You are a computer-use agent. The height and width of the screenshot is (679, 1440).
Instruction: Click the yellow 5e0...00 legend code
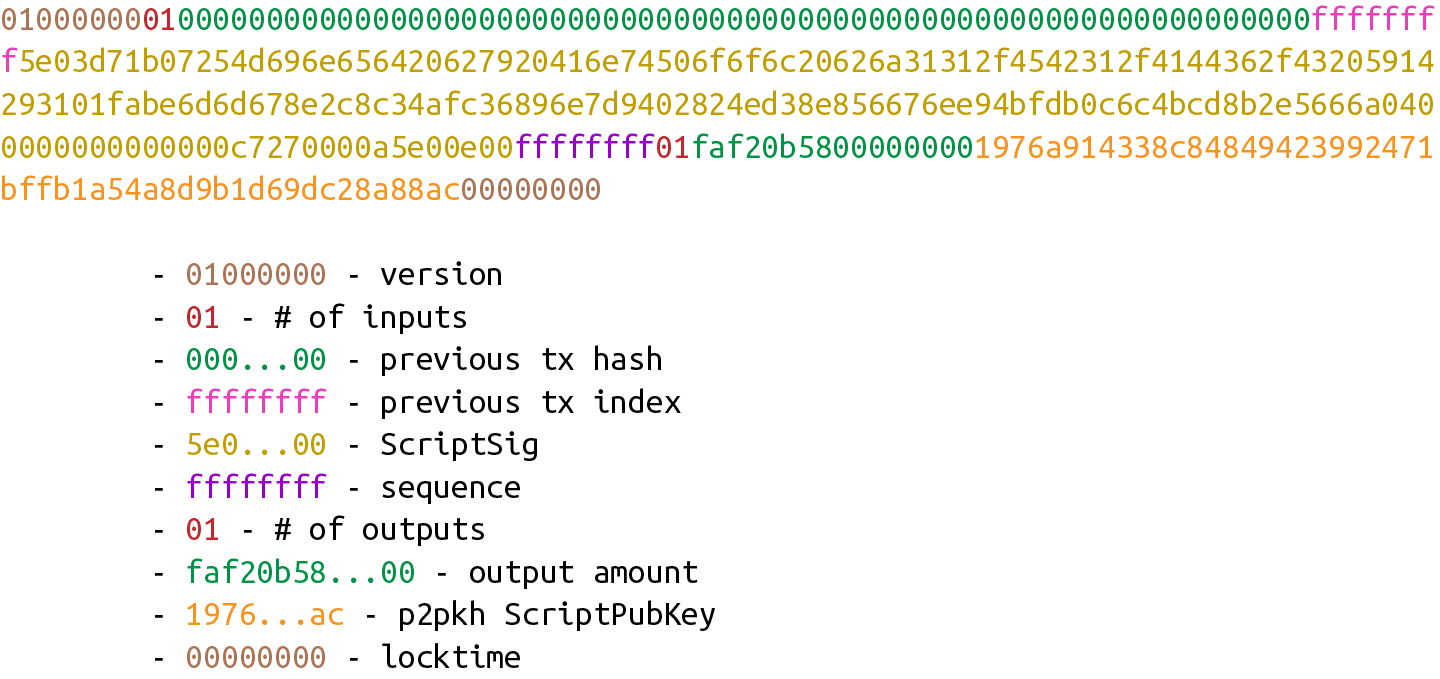[x=255, y=445]
